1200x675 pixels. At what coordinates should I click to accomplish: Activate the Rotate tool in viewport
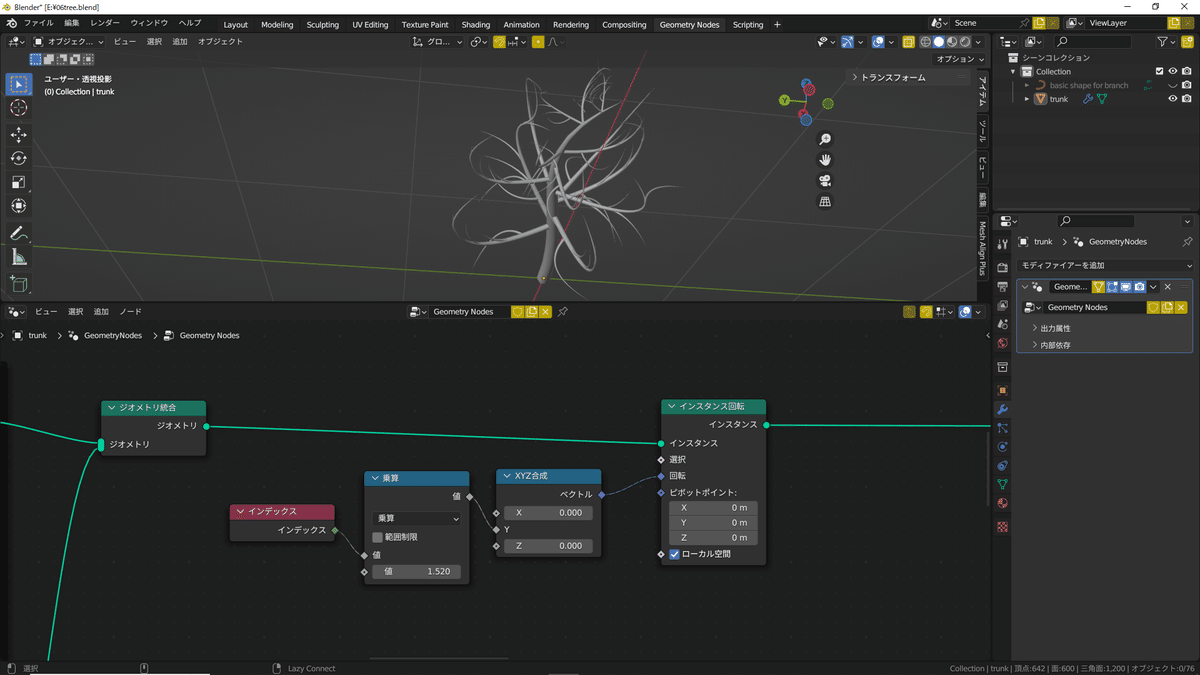click(18, 158)
